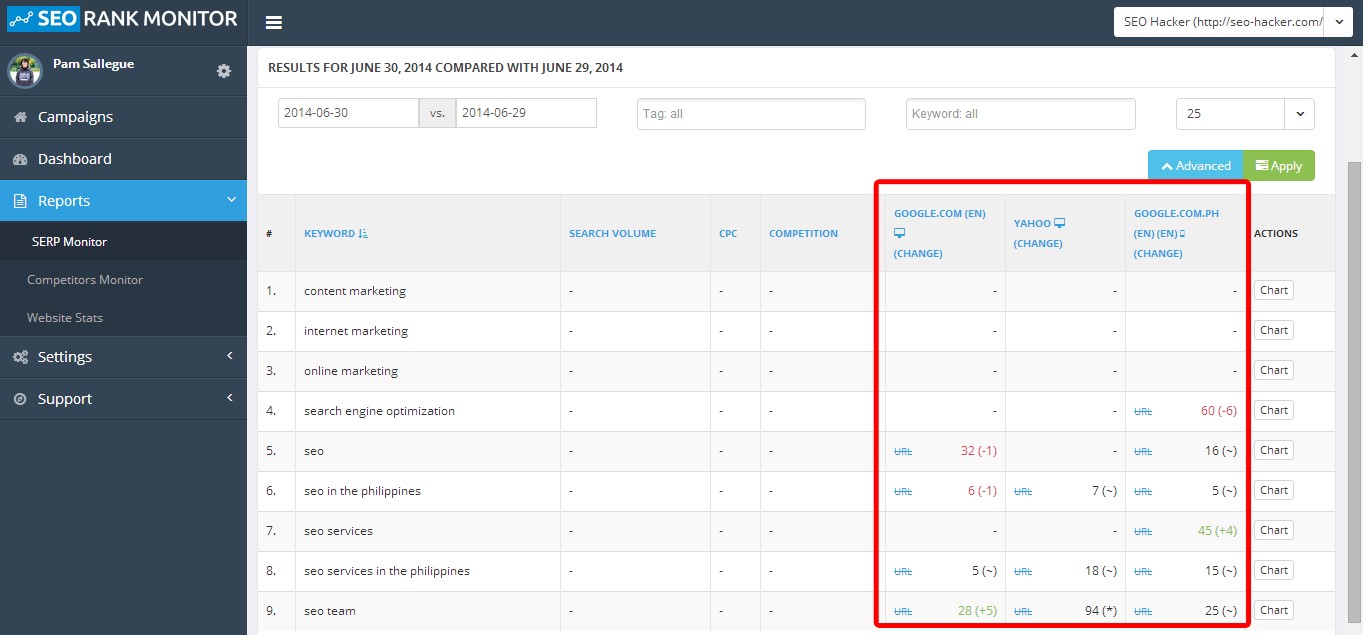Click the Tag: all filter field
The height and width of the screenshot is (635, 1363).
(751, 114)
